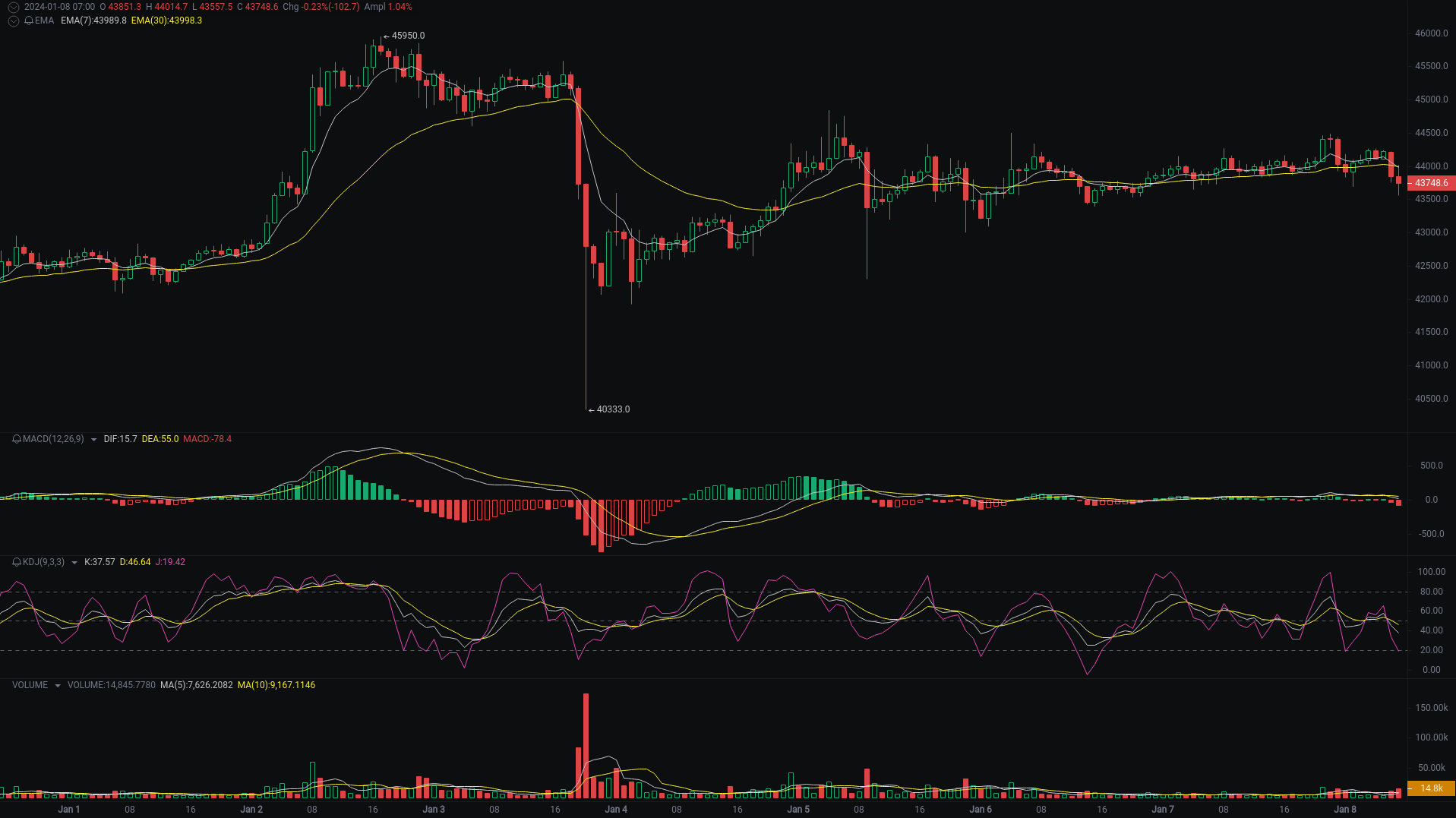Open the MACD indicator dropdown arrow
Screen dimensions: 1456x818
click(x=93, y=439)
